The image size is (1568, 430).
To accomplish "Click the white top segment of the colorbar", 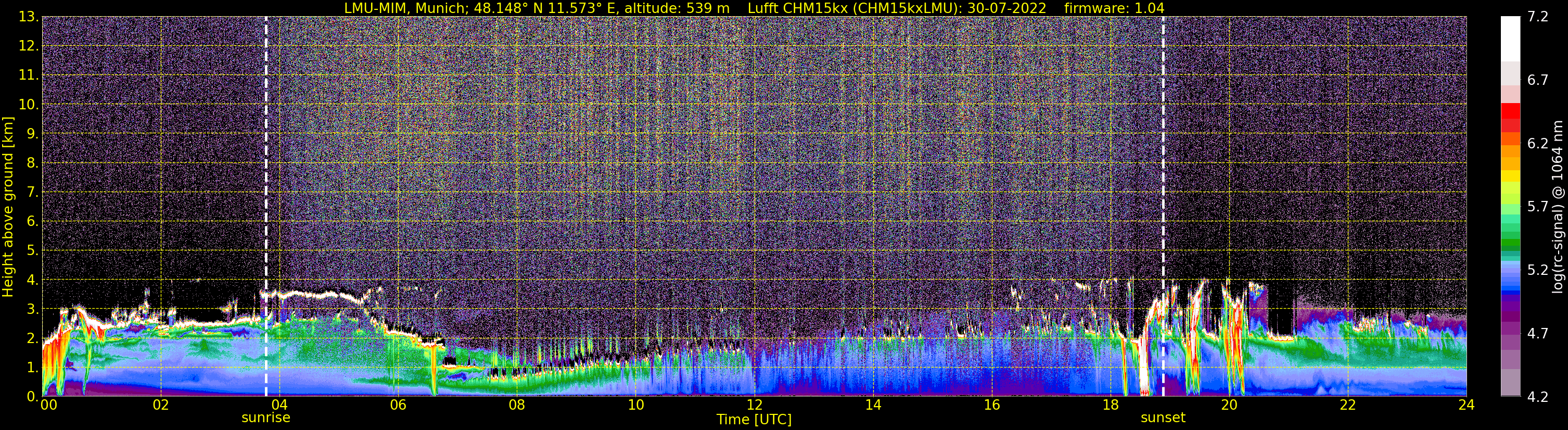I will (1510, 39).
